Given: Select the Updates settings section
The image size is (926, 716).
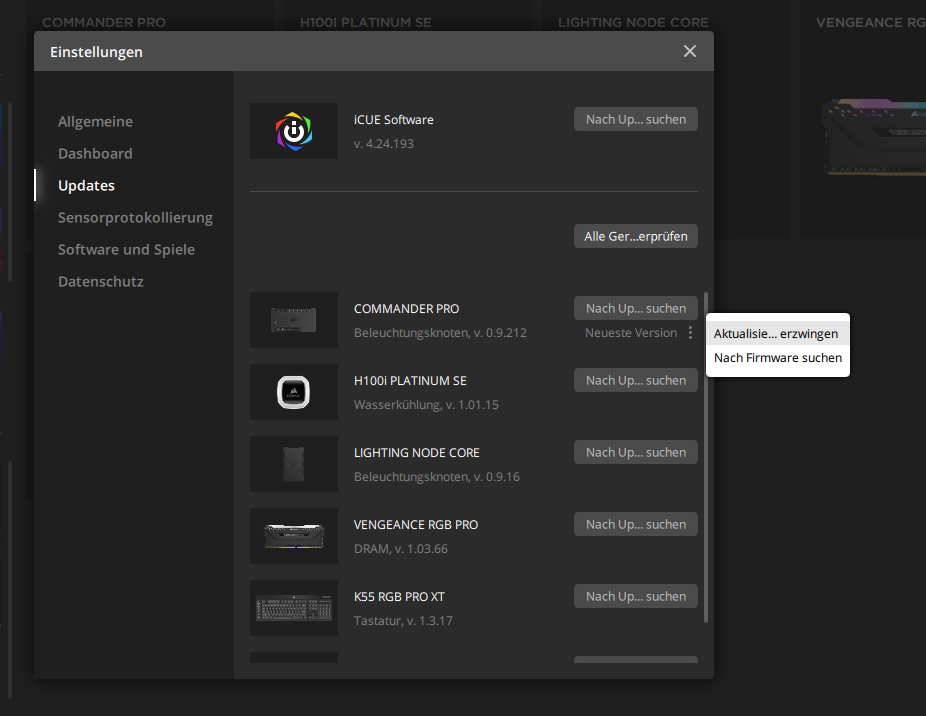Looking at the screenshot, I should tap(86, 185).
